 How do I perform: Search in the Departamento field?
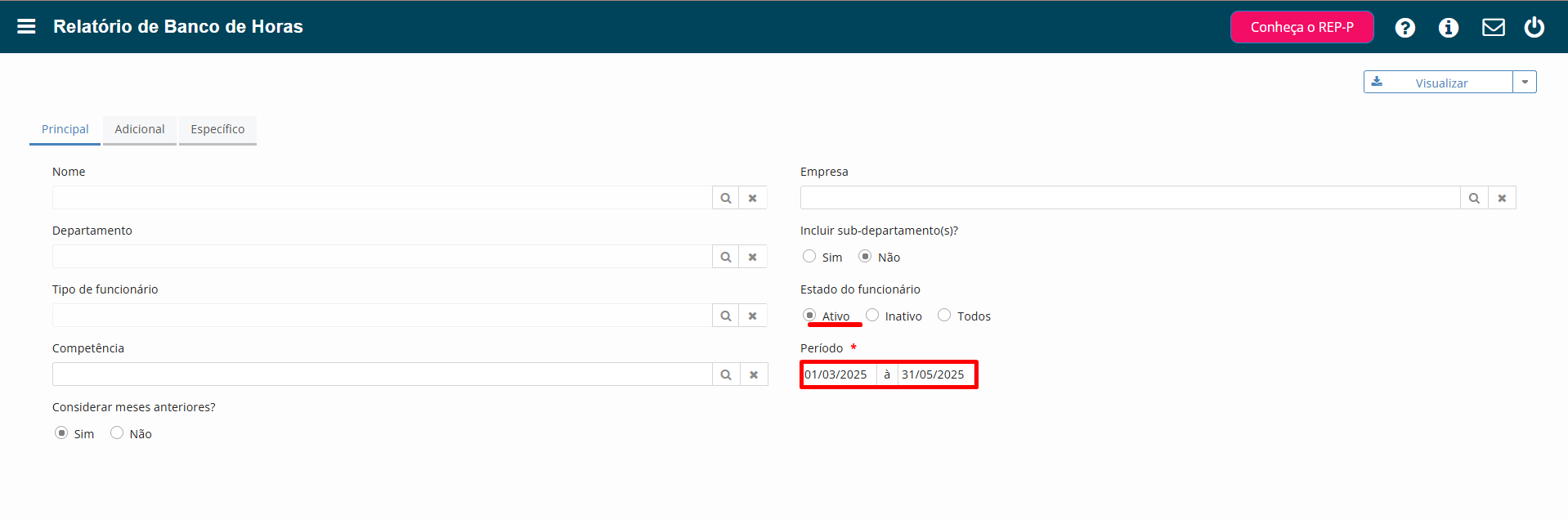click(x=726, y=257)
